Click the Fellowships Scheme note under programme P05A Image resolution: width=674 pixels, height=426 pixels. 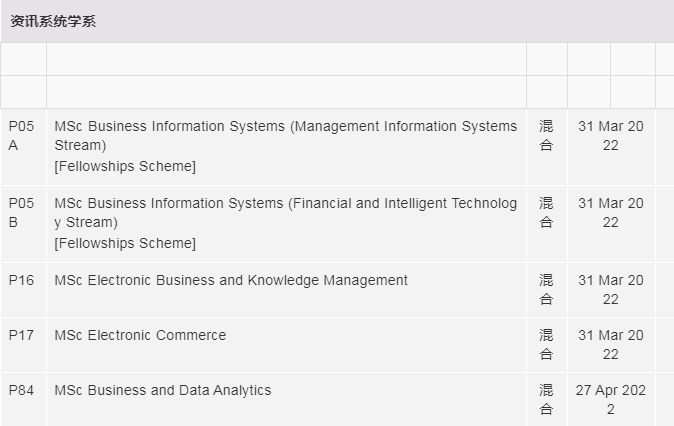pyautogui.click(x=125, y=166)
